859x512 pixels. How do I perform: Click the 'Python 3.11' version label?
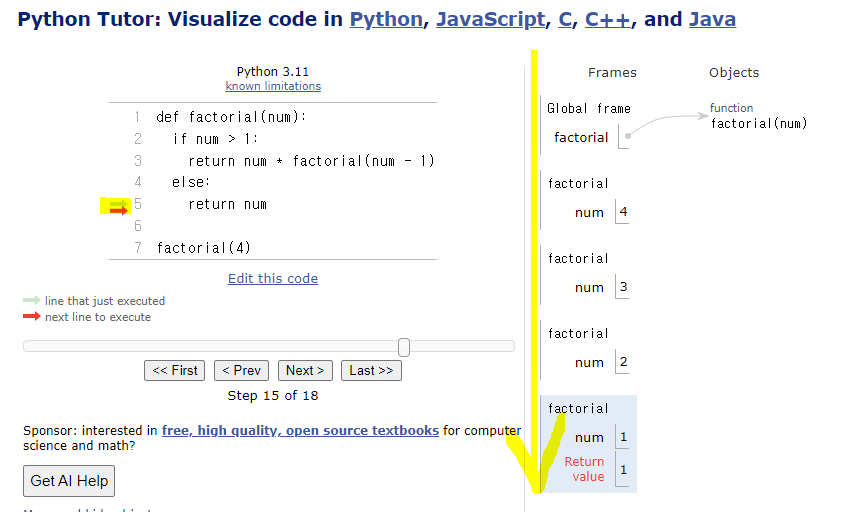tap(273, 72)
